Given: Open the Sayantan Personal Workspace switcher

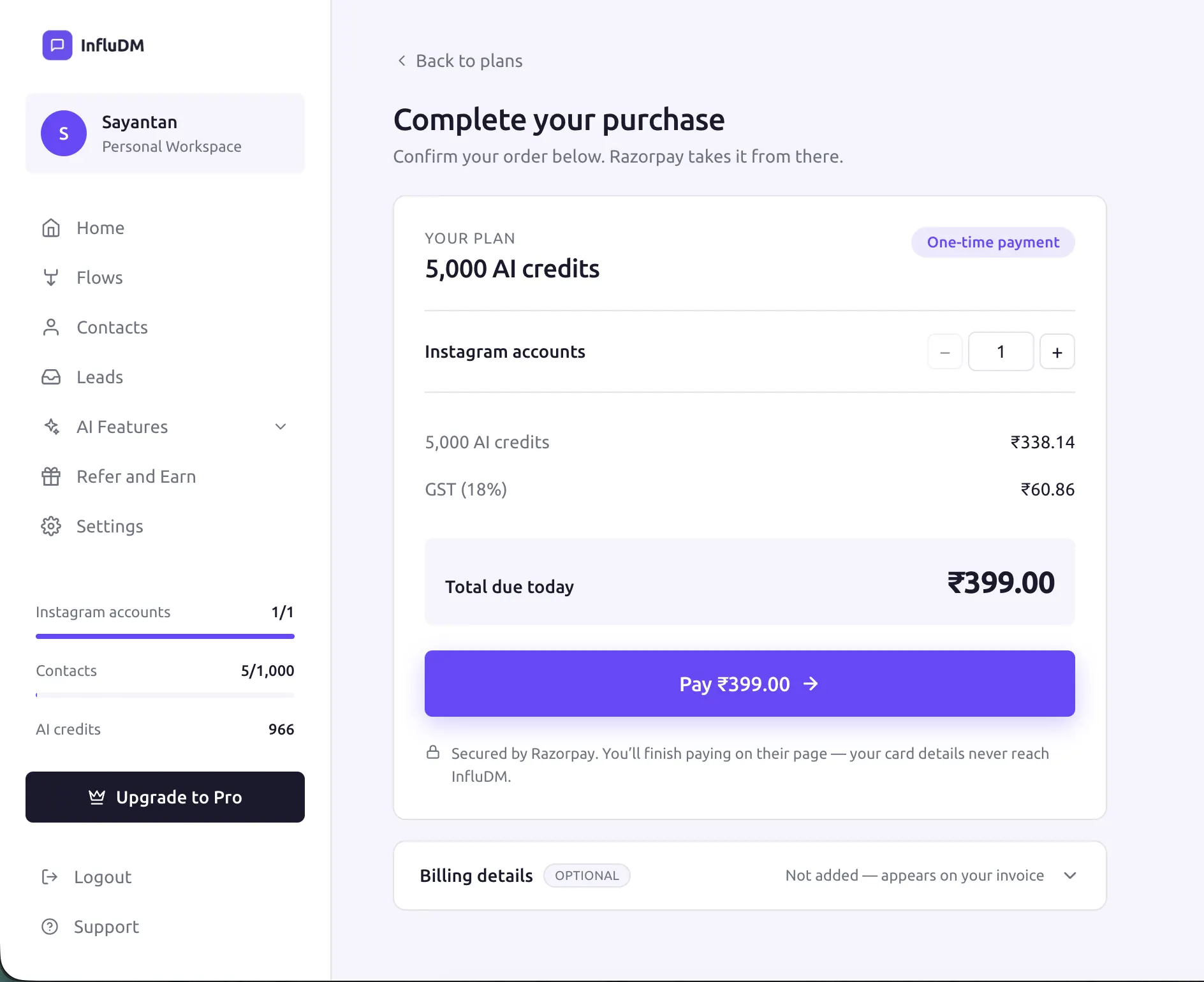Looking at the screenshot, I should (x=165, y=133).
